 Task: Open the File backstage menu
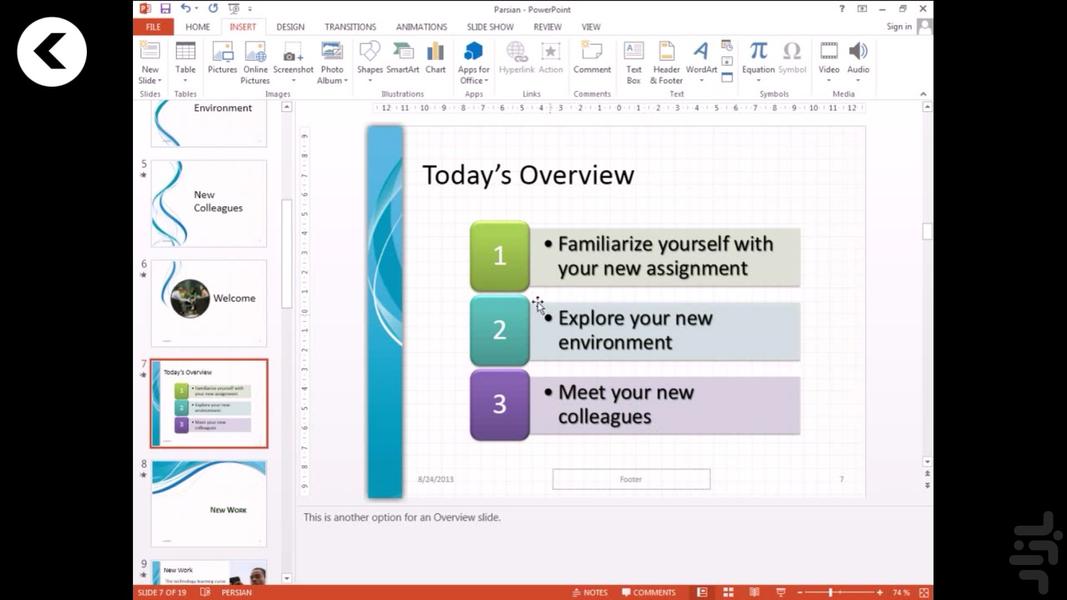click(x=153, y=27)
